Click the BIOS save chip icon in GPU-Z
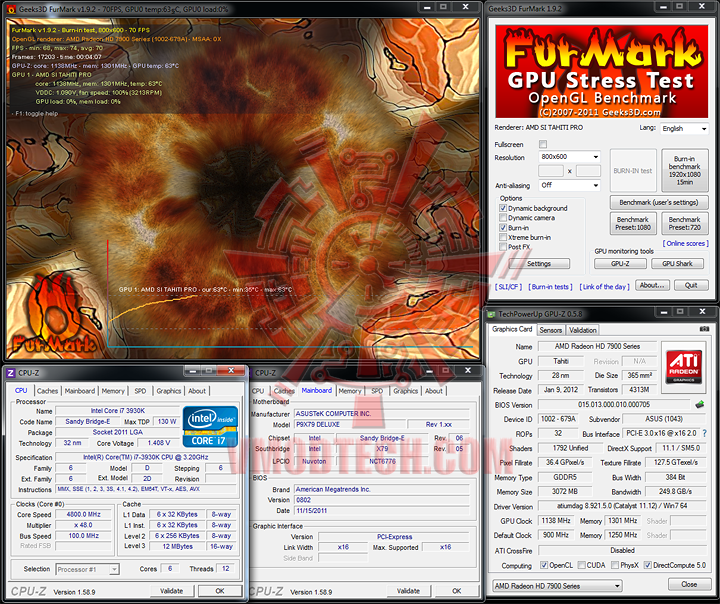The height and width of the screenshot is (604, 720). [700, 404]
